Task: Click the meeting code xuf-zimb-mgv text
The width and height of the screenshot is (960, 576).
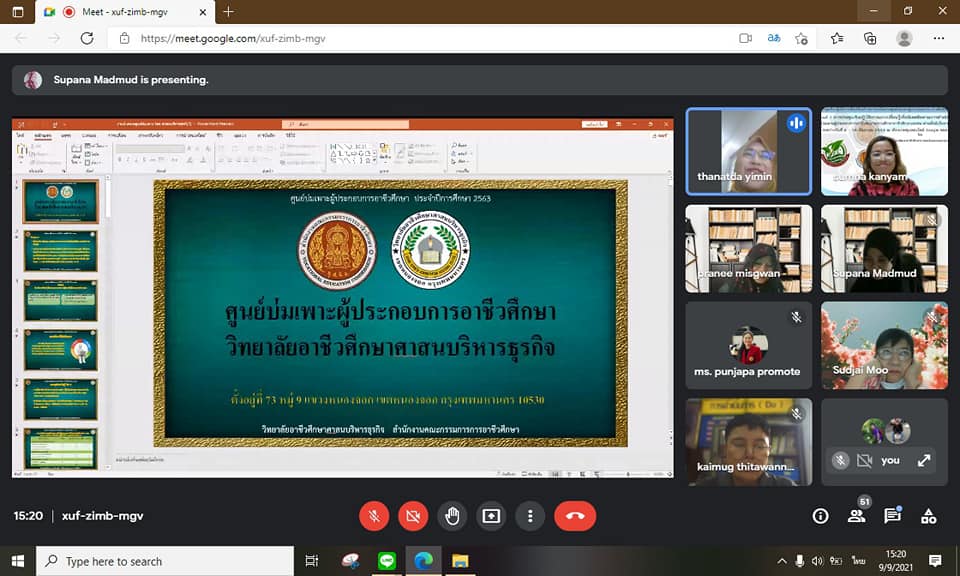Action: coord(102,516)
